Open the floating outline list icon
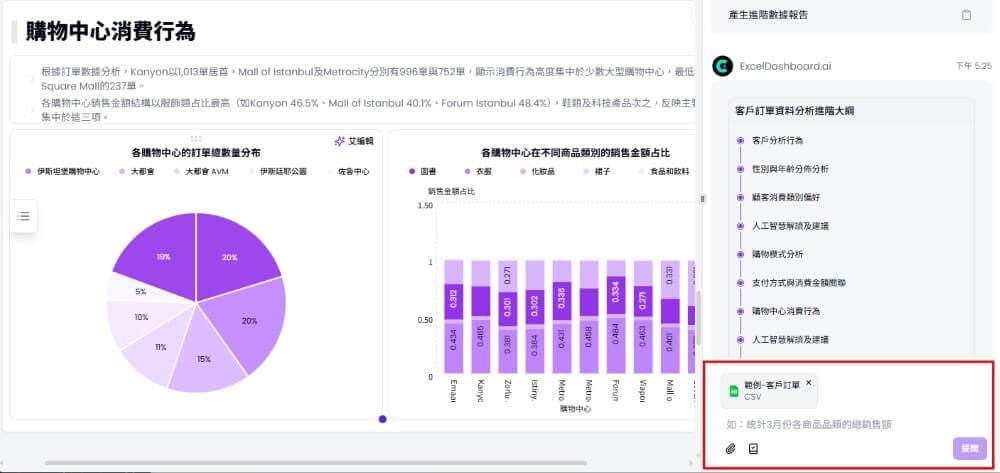 tap(24, 216)
